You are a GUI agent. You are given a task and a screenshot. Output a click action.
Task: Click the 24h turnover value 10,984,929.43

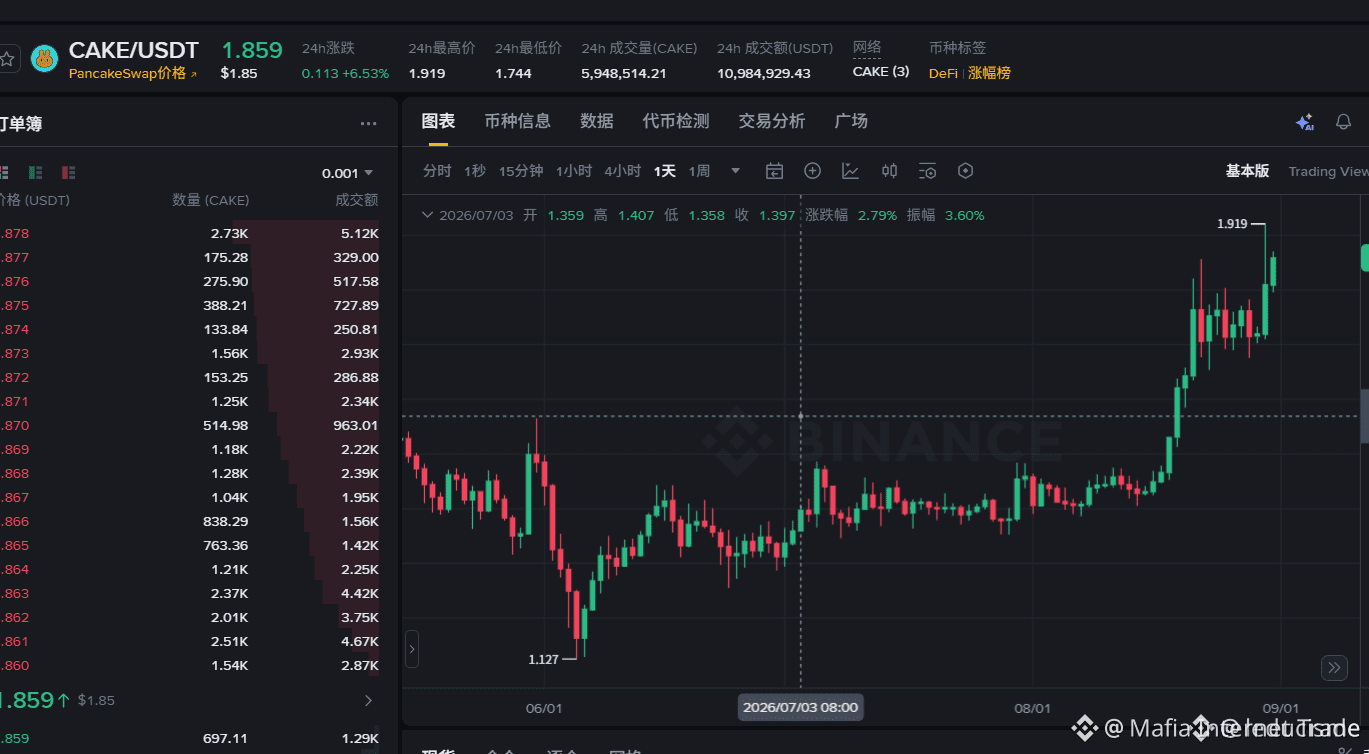(x=764, y=73)
